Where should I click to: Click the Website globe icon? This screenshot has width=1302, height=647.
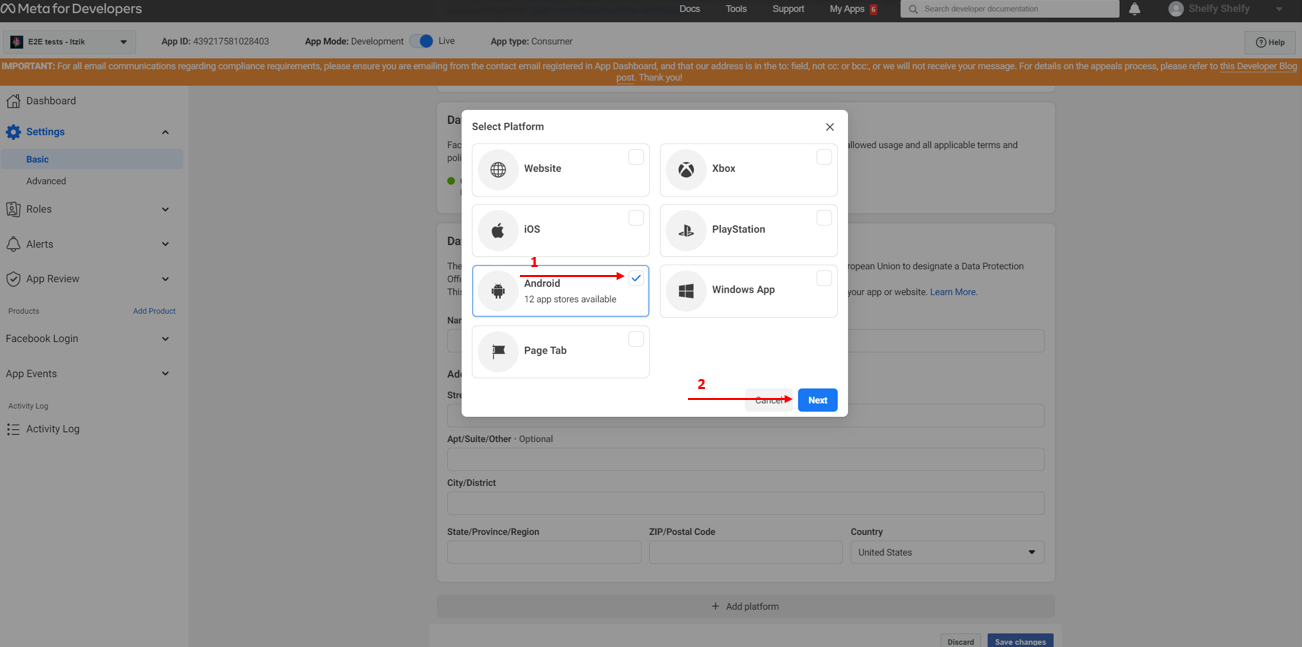pos(498,170)
